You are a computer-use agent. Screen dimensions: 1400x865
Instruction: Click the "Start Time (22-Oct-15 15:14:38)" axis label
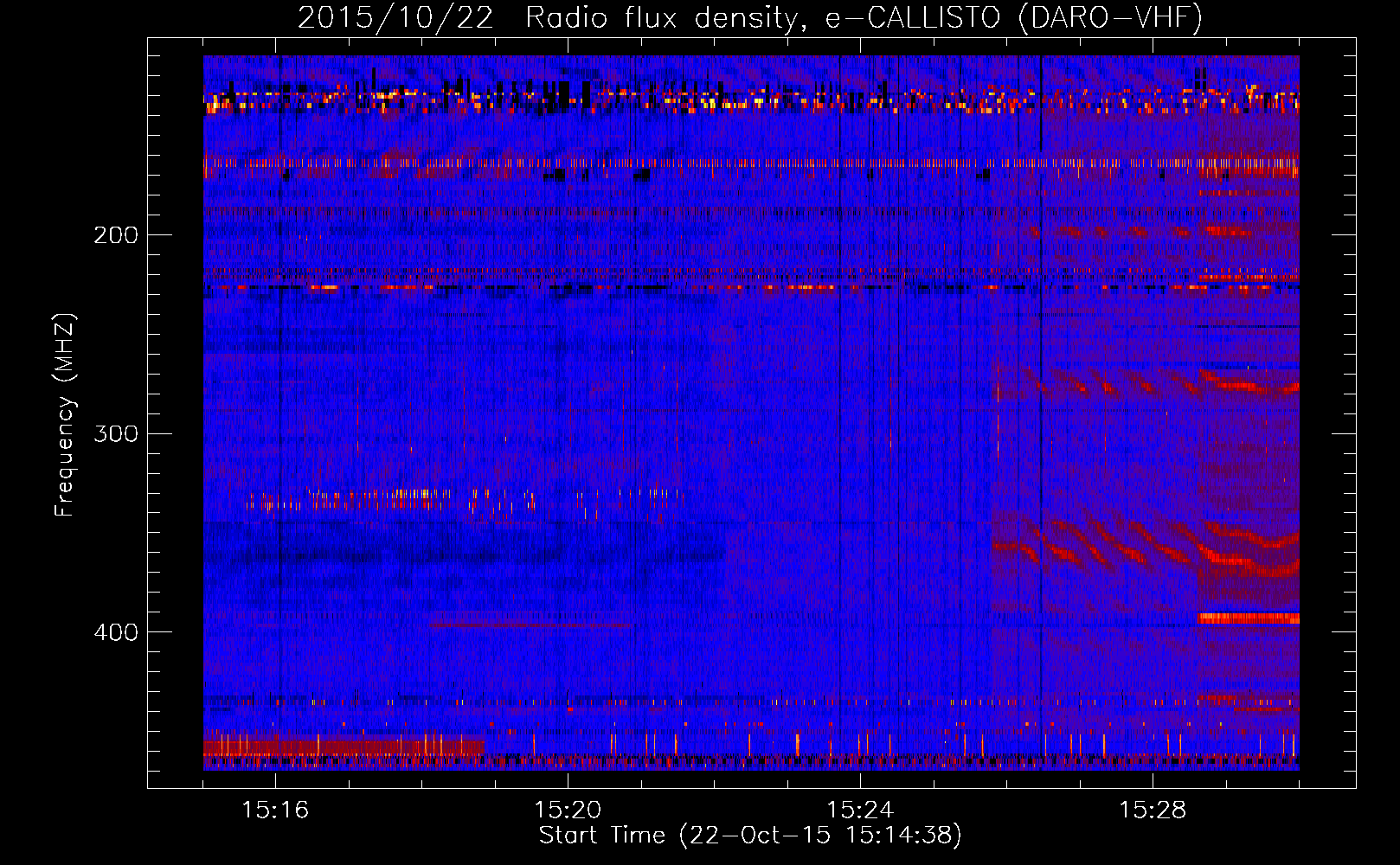click(x=750, y=836)
